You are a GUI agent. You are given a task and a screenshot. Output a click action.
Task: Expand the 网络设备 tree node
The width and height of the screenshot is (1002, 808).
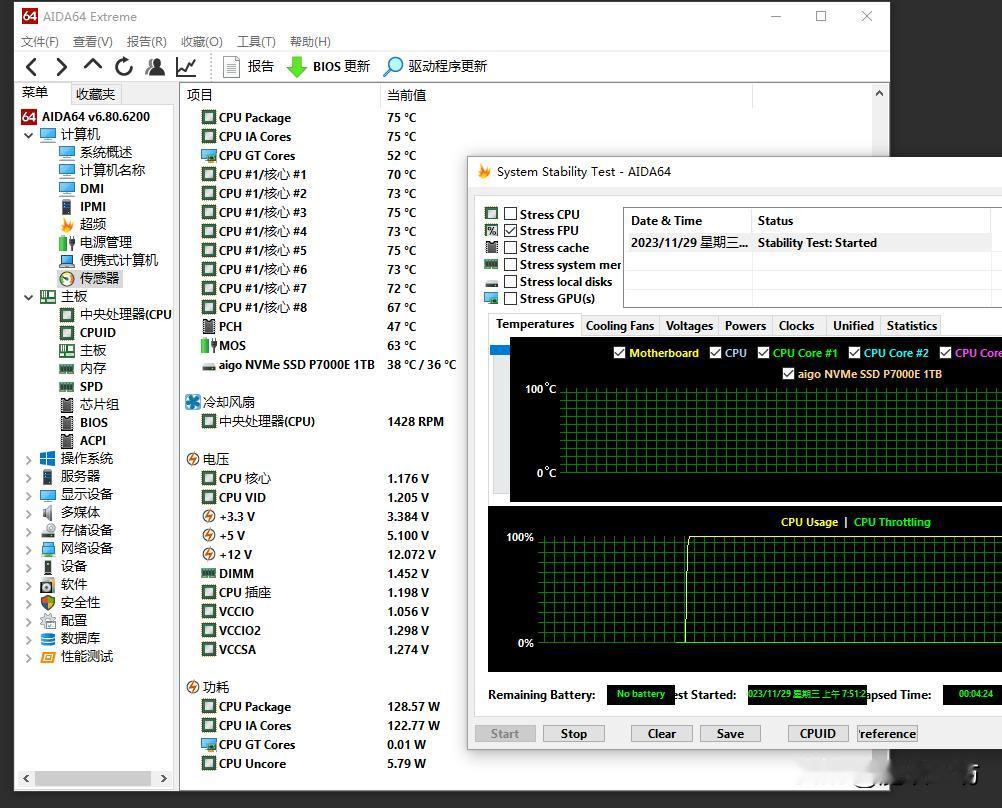point(28,548)
